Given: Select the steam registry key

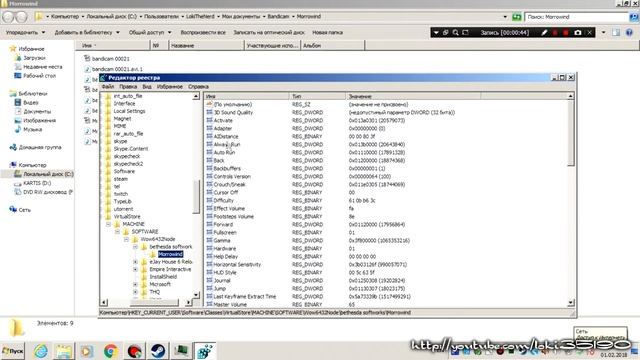Looking at the screenshot, I should [x=121, y=179].
